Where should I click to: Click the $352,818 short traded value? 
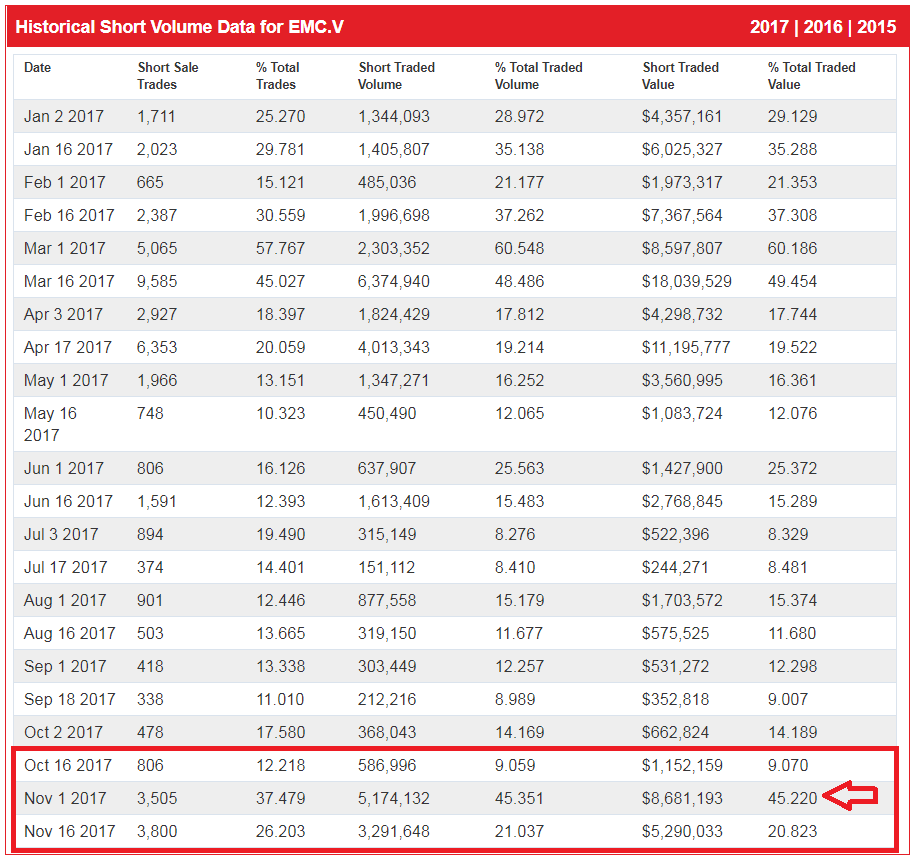(x=675, y=699)
